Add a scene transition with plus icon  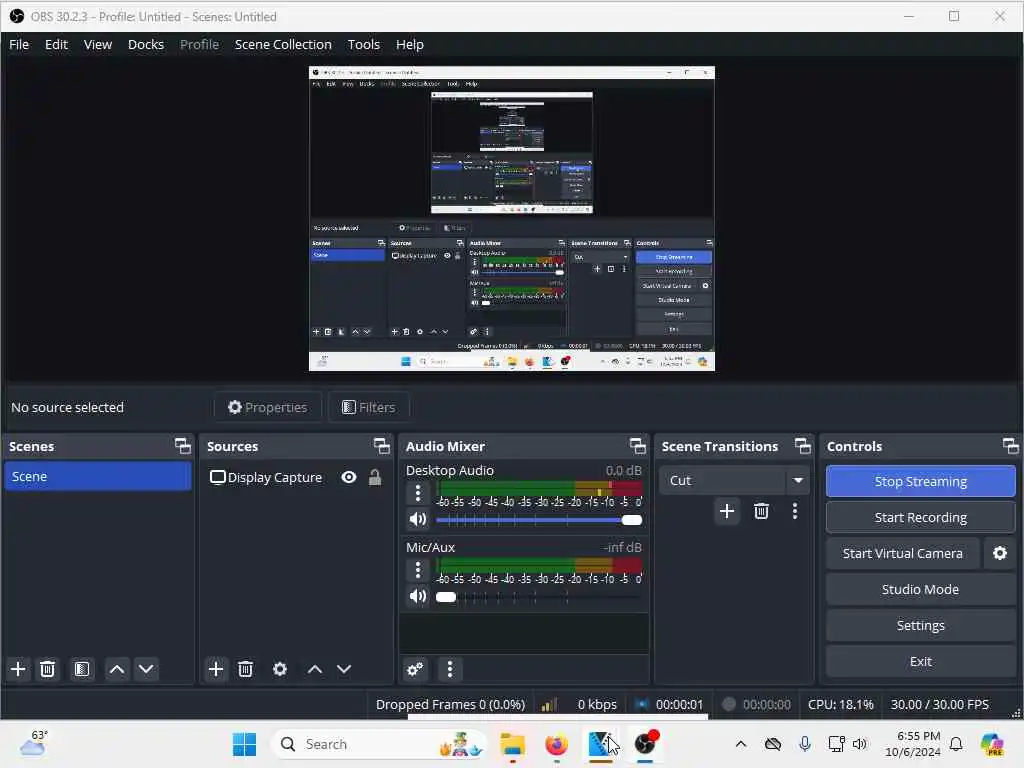click(x=727, y=511)
